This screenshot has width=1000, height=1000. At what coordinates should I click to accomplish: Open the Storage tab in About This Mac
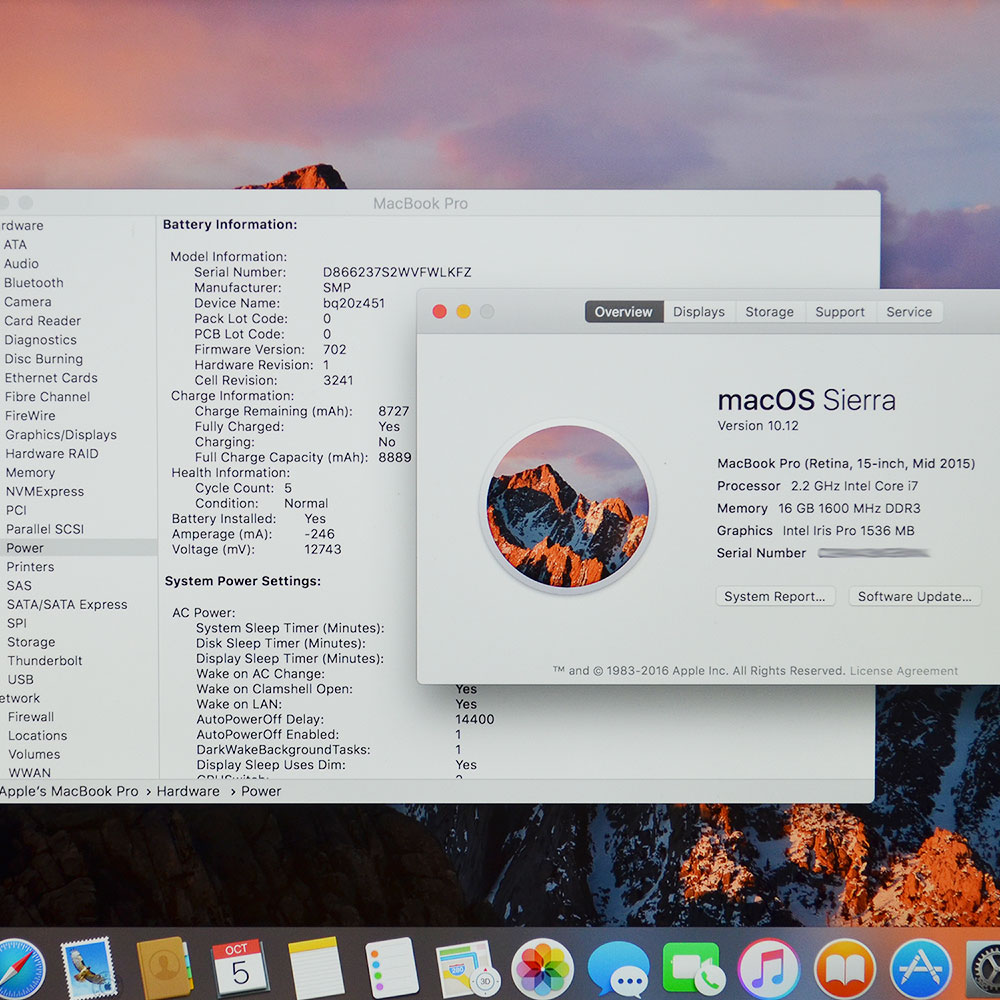(769, 312)
